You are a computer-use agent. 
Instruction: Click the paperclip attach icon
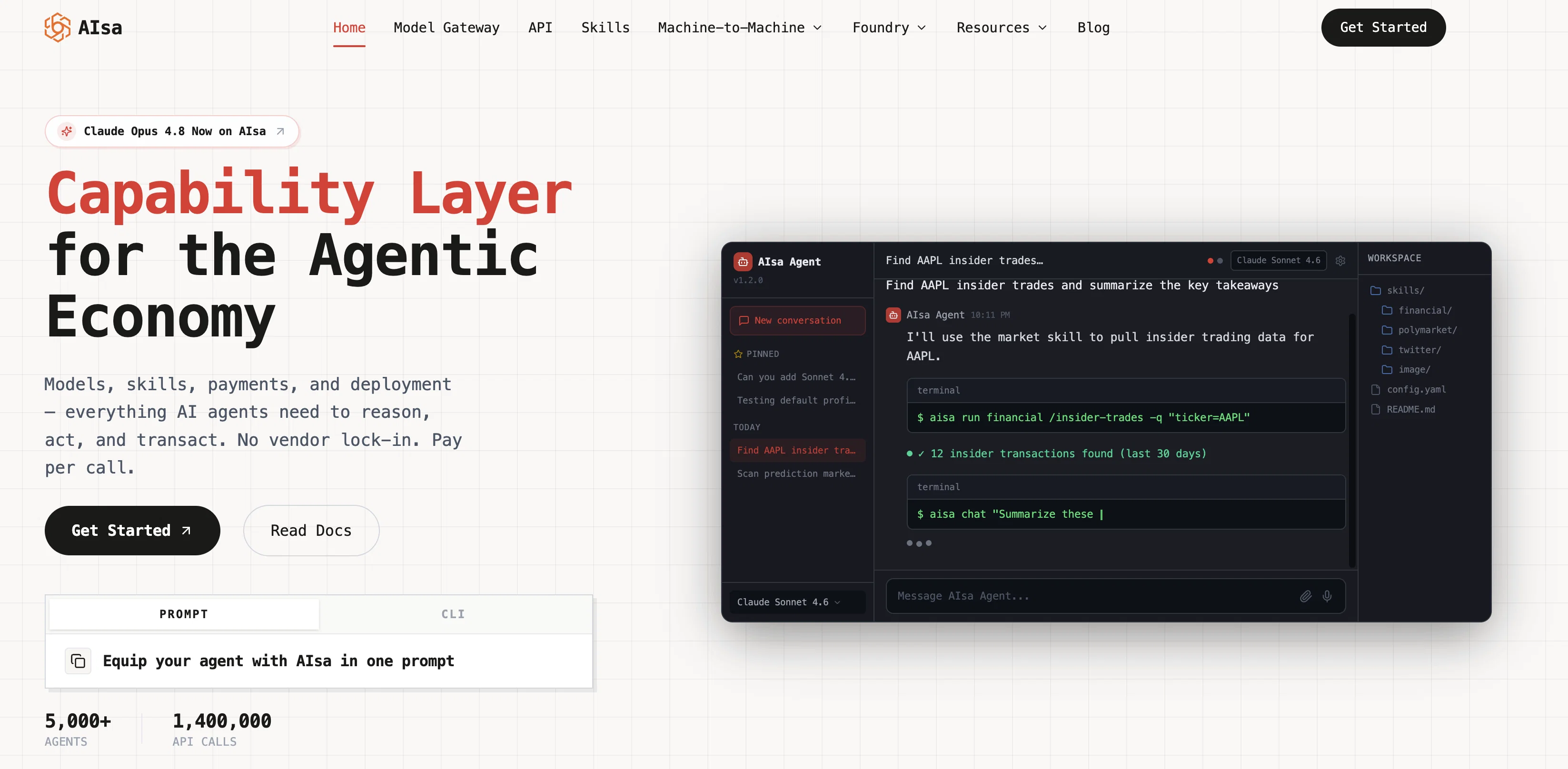click(x=1306, y=596)
